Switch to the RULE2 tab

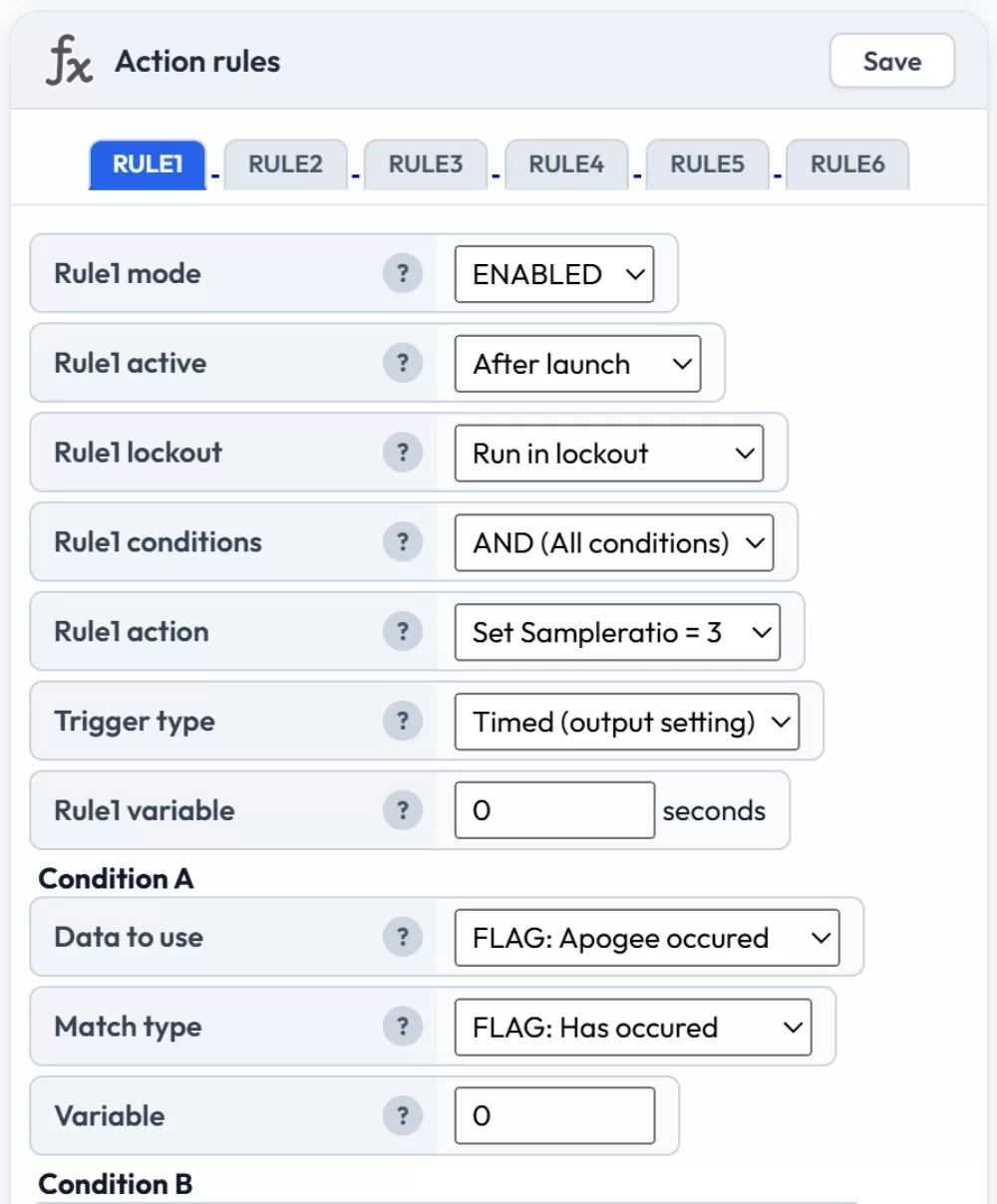[285, 164]
